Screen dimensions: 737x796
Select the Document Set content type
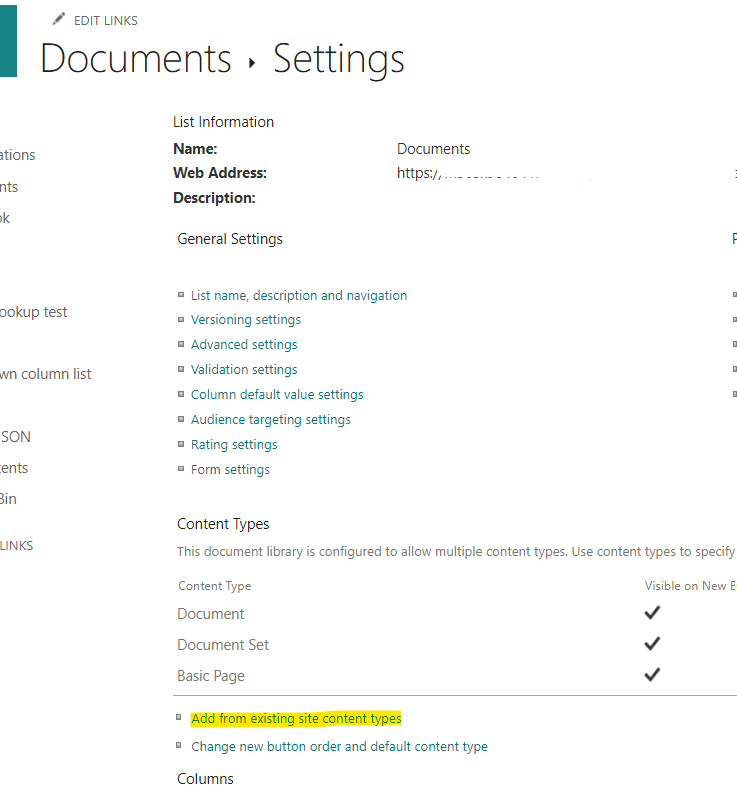click(223, 645)
